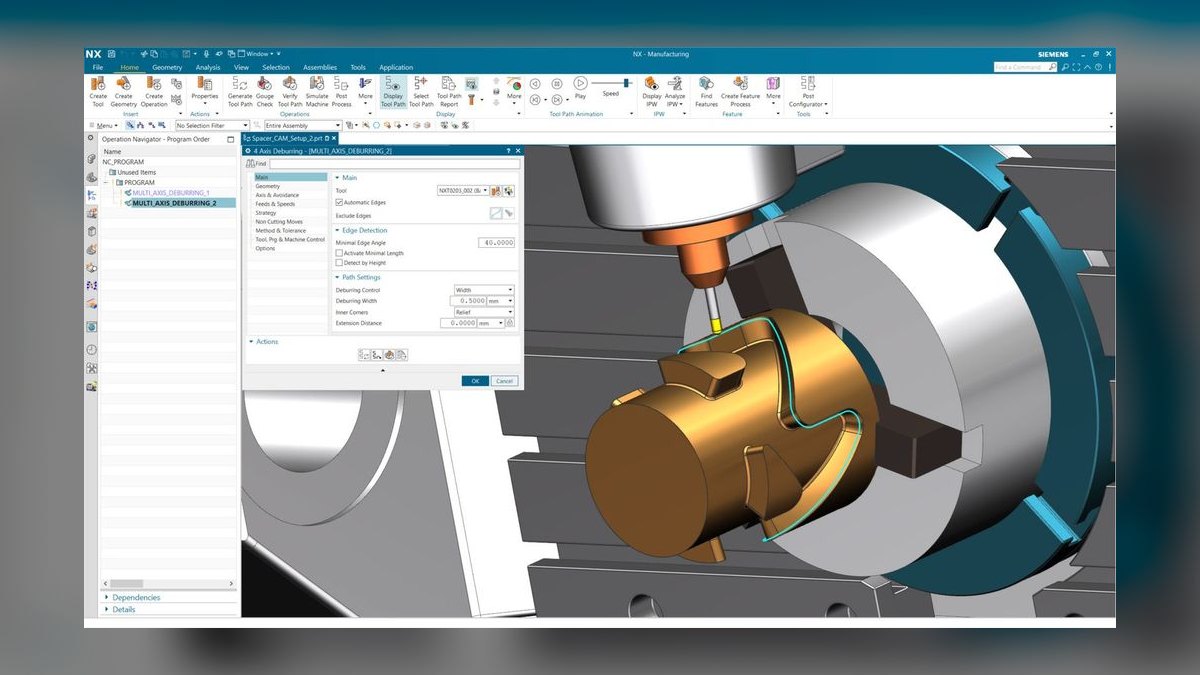
Task: Click Generate Tool Path in ribbon
Action: [x=240, y=91]
